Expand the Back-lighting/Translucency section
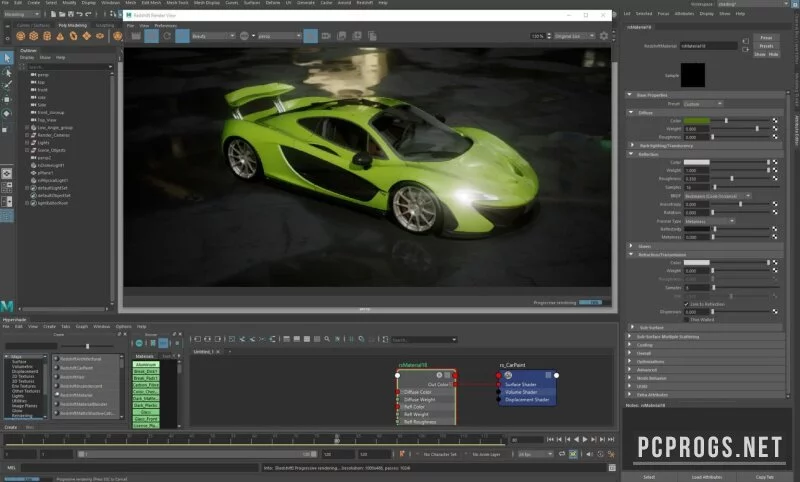 tap(632, 145)
